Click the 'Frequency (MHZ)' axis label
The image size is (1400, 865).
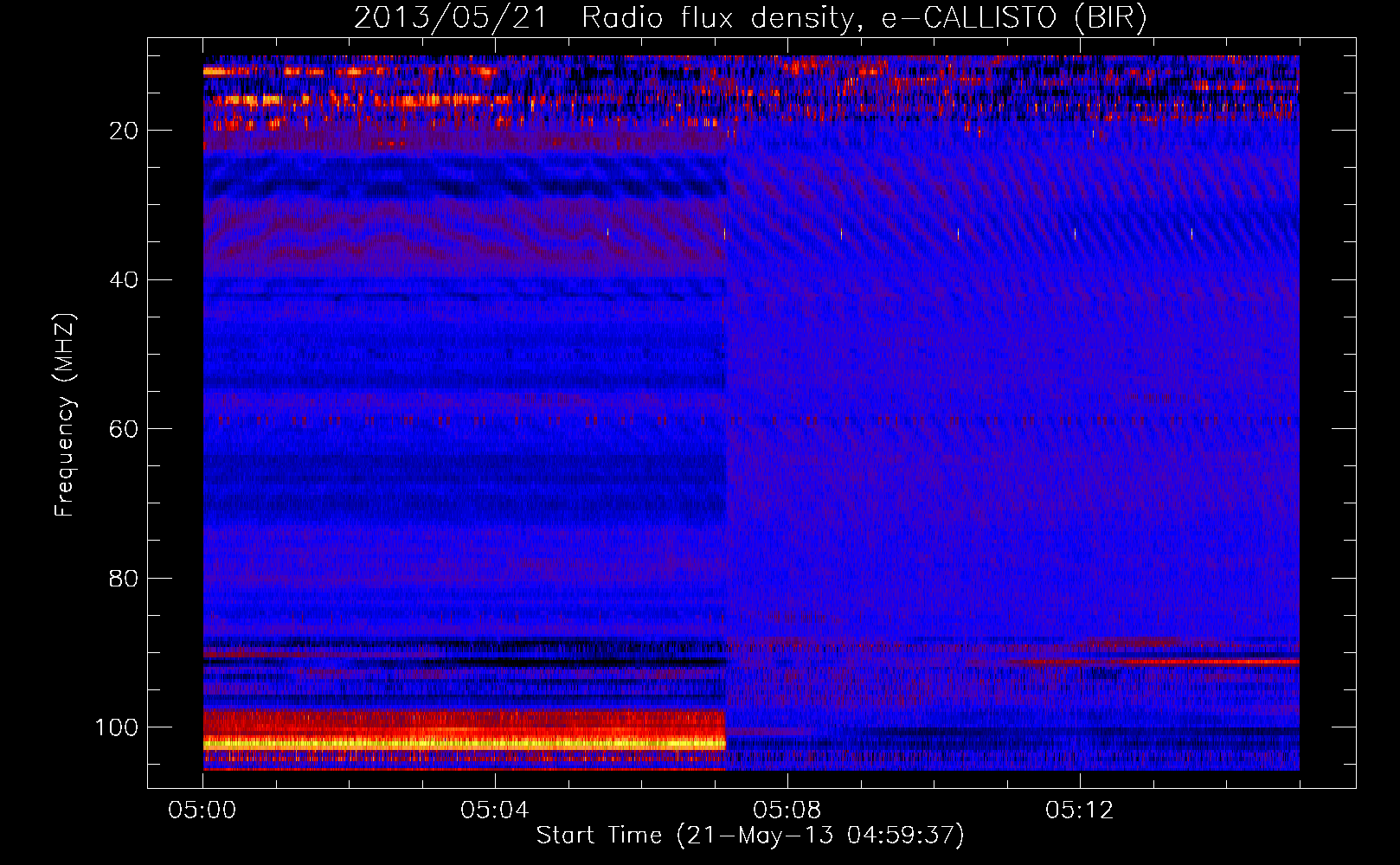click(65, 415)
